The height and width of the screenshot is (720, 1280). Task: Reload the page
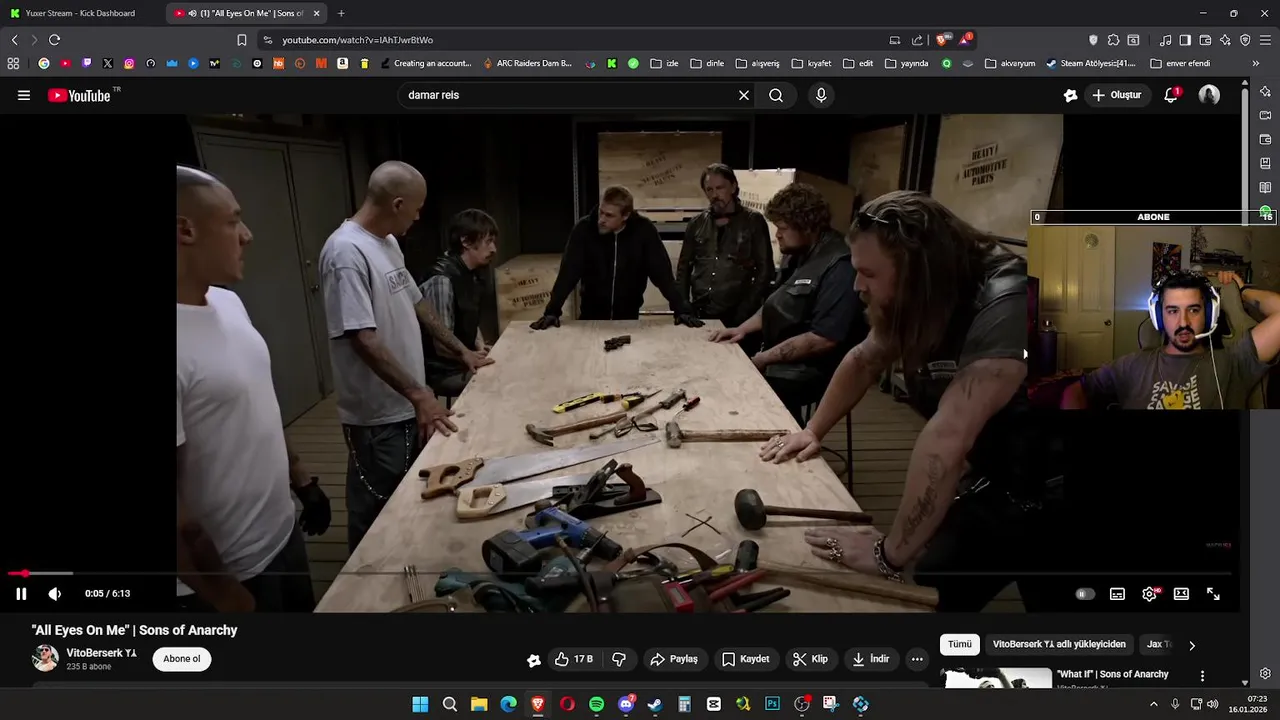click(54, 40)
